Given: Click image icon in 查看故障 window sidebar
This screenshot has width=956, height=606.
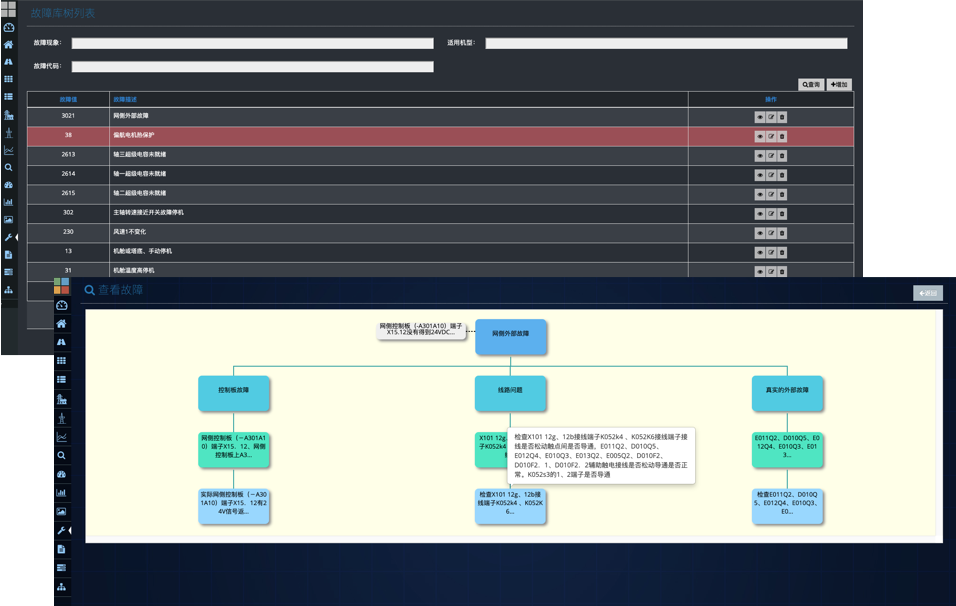Looking at the screenshot, I should (x=62, y=512).
